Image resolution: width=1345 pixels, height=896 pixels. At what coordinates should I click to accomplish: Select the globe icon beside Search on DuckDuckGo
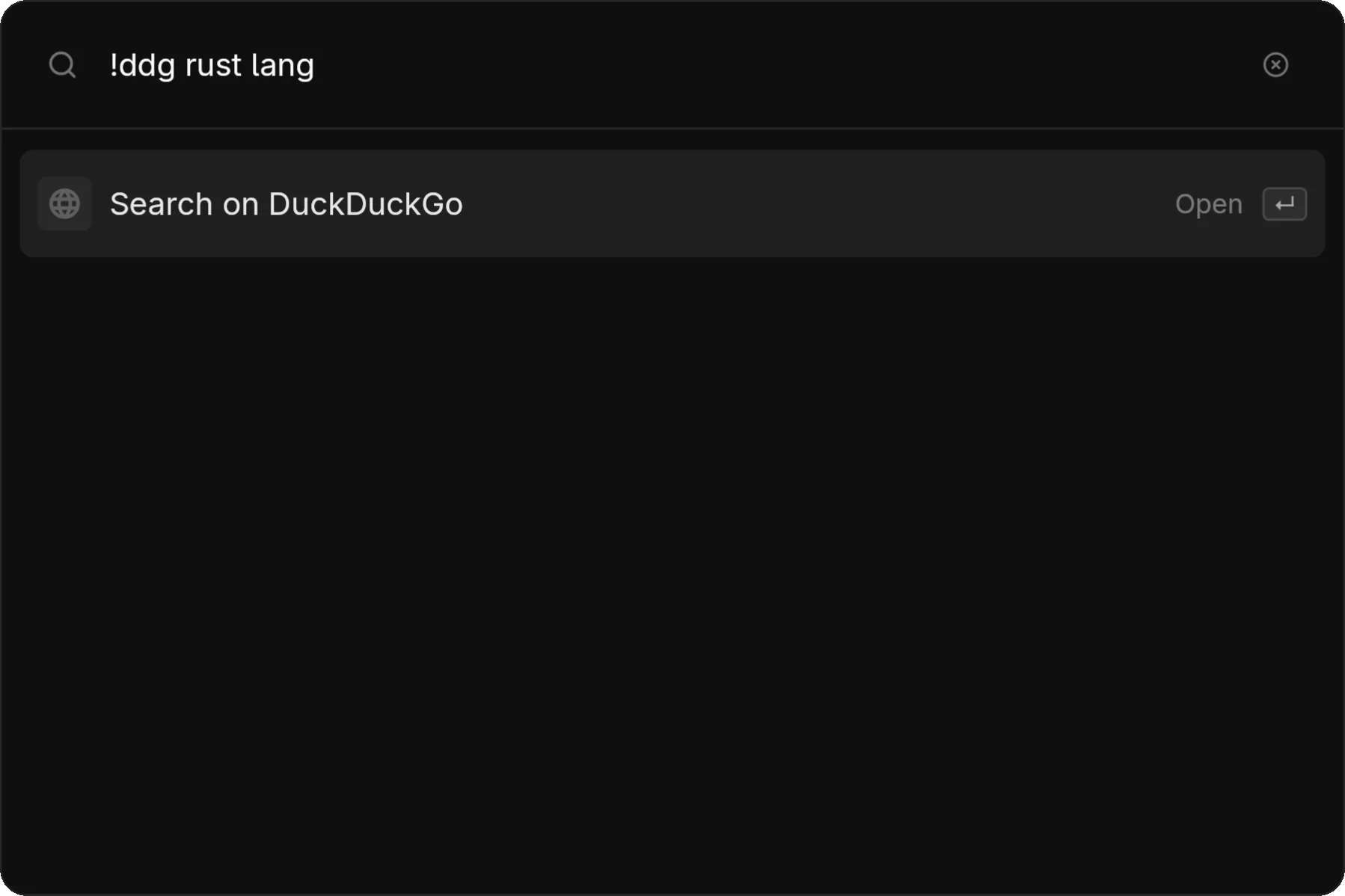[x=64, y=203]
